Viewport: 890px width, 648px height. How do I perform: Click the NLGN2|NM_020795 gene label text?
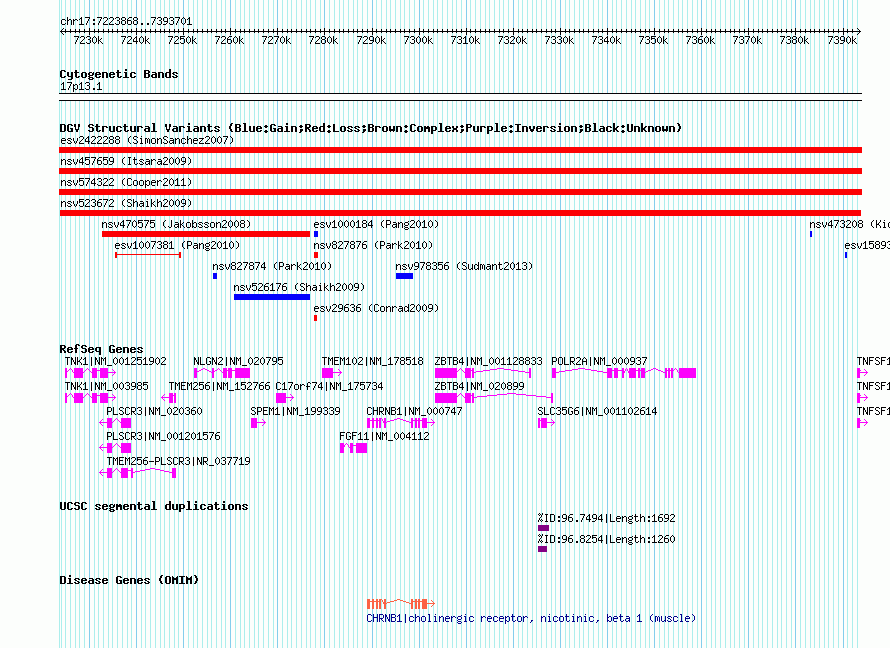coord(238,361)
